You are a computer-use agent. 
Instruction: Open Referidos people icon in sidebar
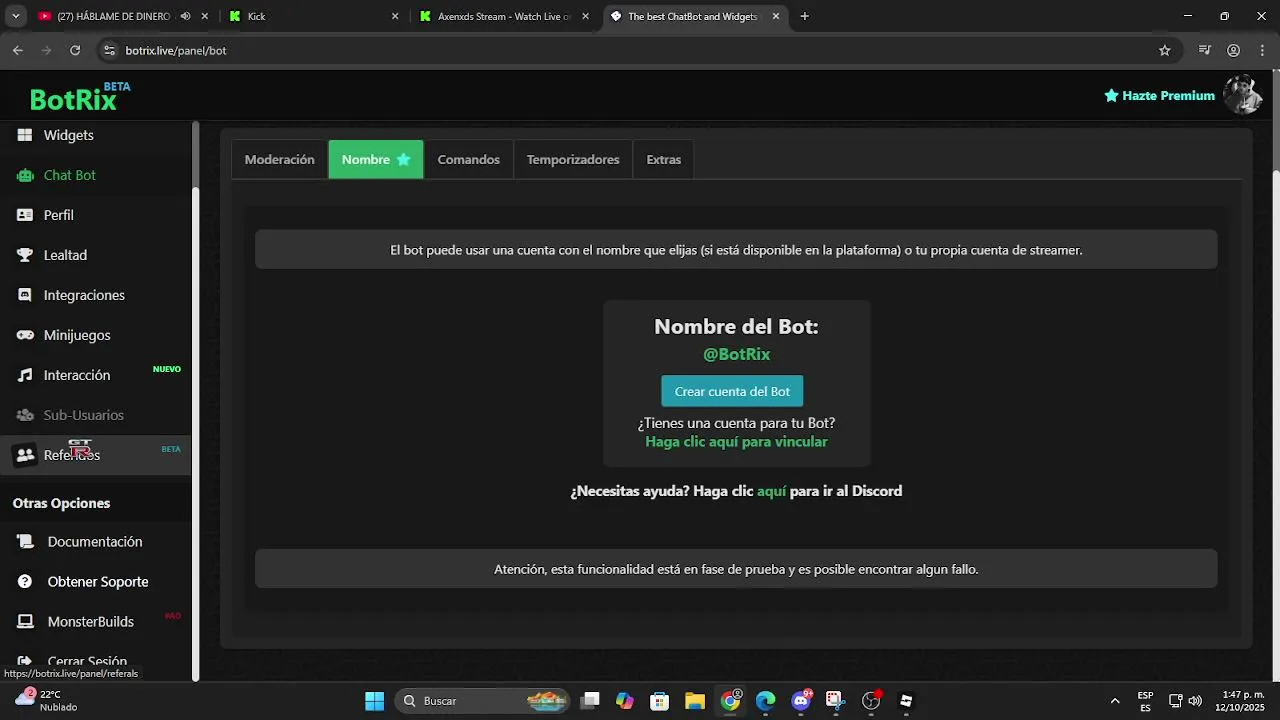25,455
